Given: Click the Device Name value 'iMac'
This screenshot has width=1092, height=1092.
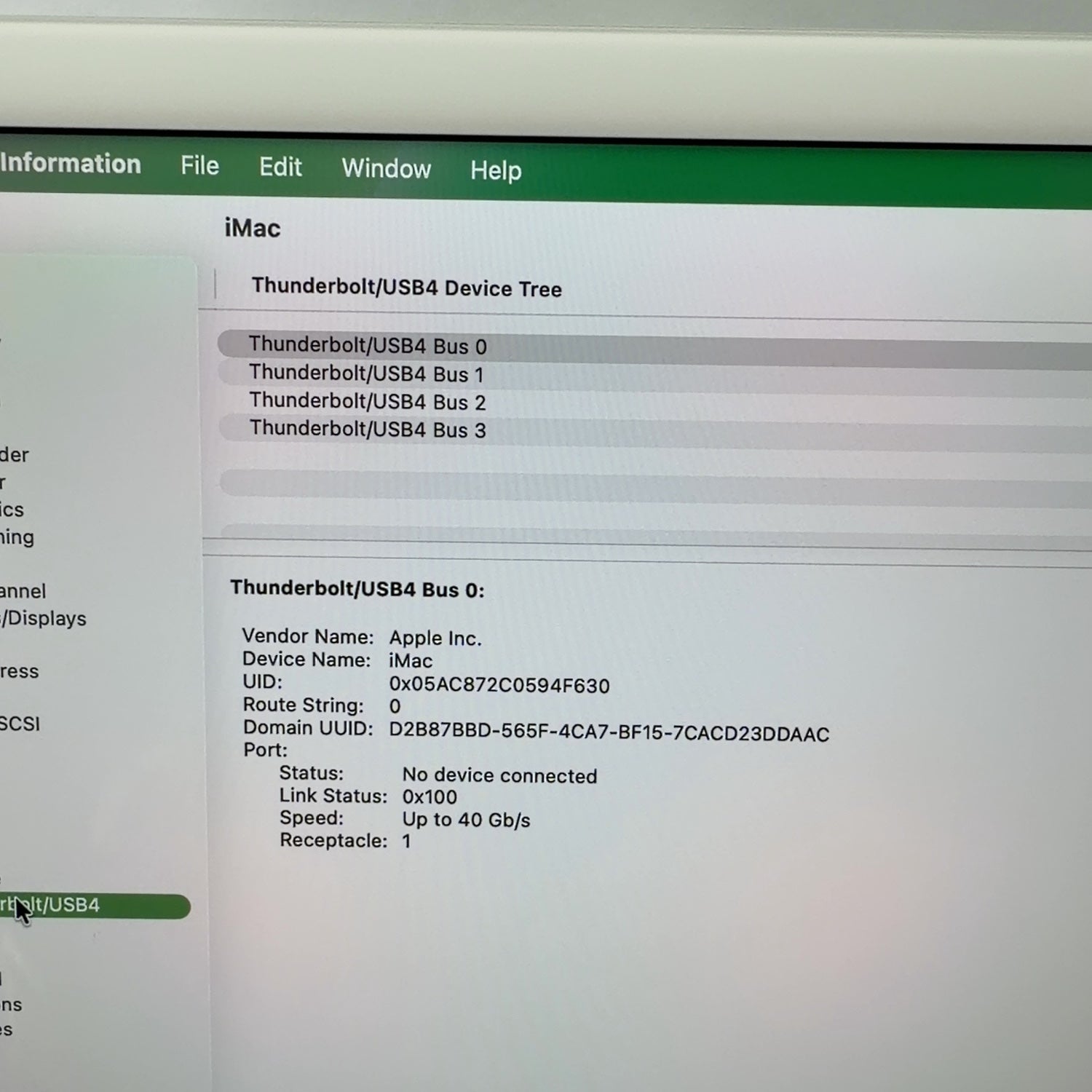Looking at the screenshot, I should pyautogui.click(x=411, y=661).
